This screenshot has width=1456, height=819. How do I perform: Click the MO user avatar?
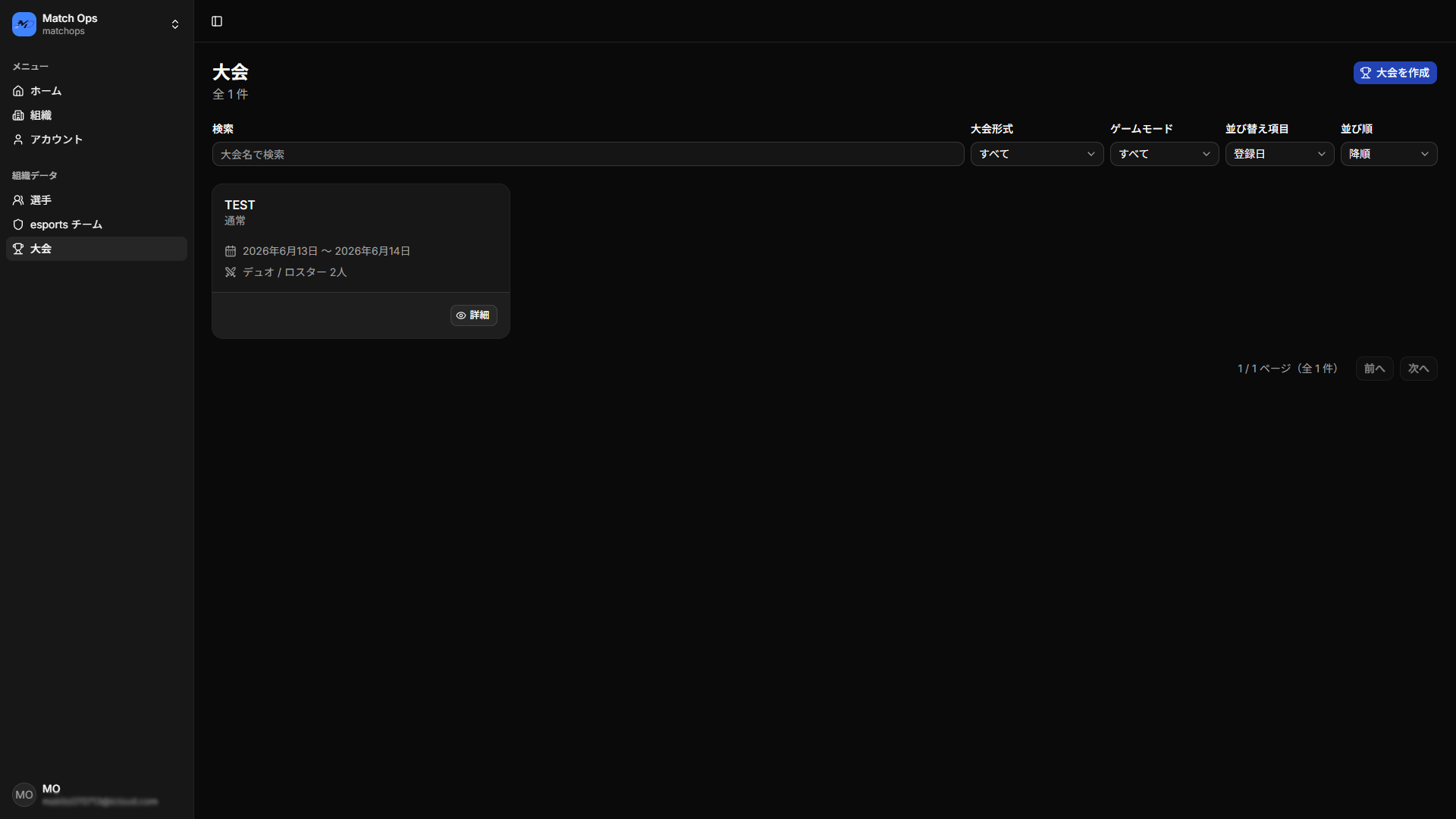[24, 795]
